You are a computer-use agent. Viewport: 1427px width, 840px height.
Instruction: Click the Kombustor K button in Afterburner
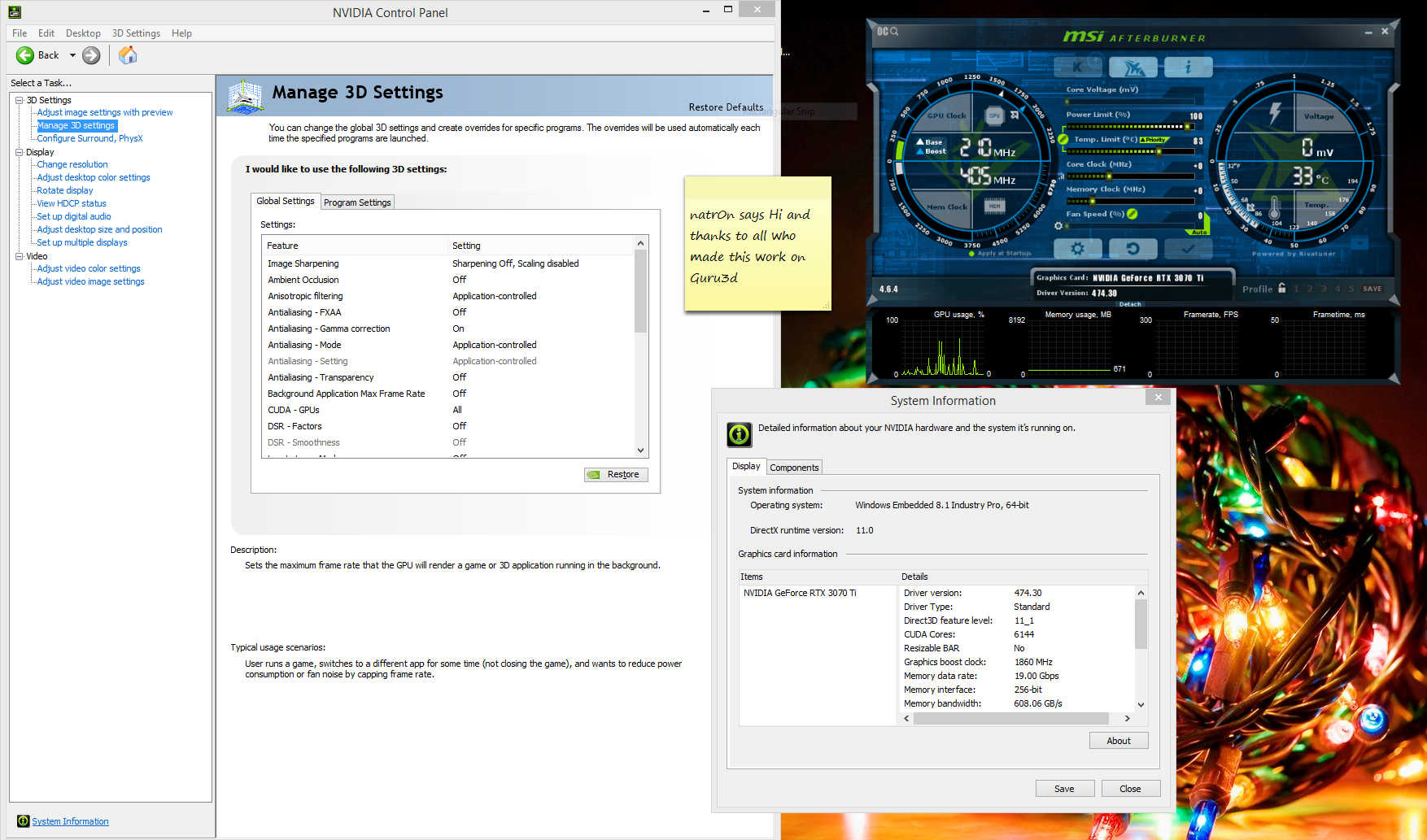pyautogui.click(x=1080, y=67)
